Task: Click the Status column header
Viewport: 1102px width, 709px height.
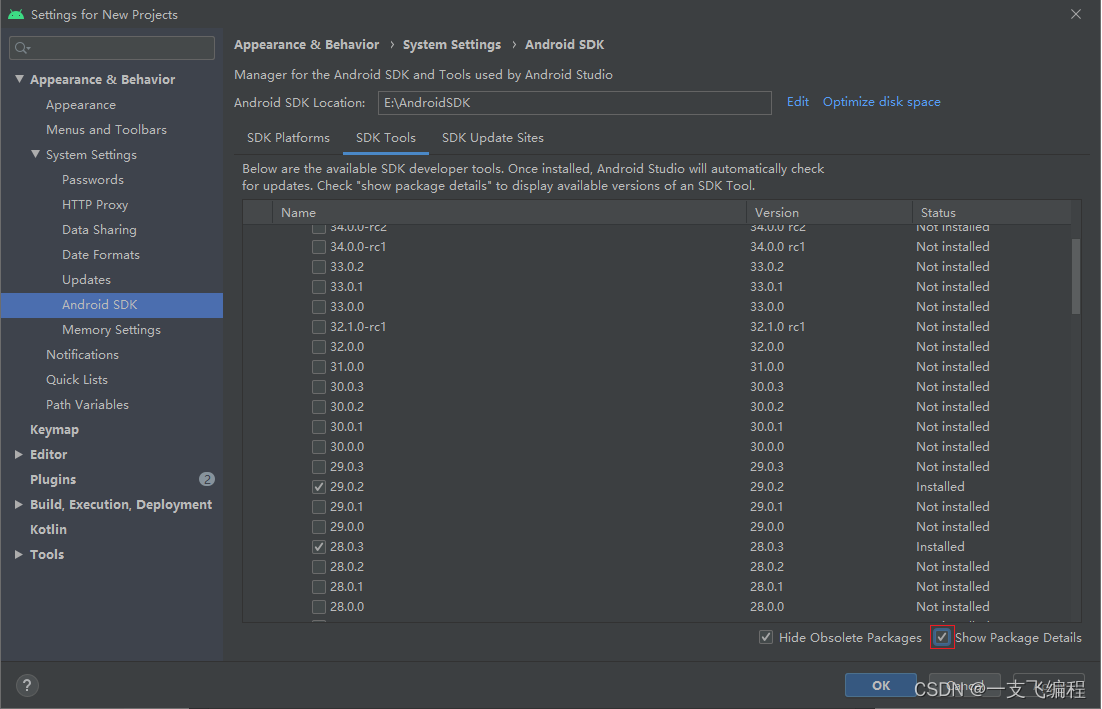Action: tap(992, 212)
